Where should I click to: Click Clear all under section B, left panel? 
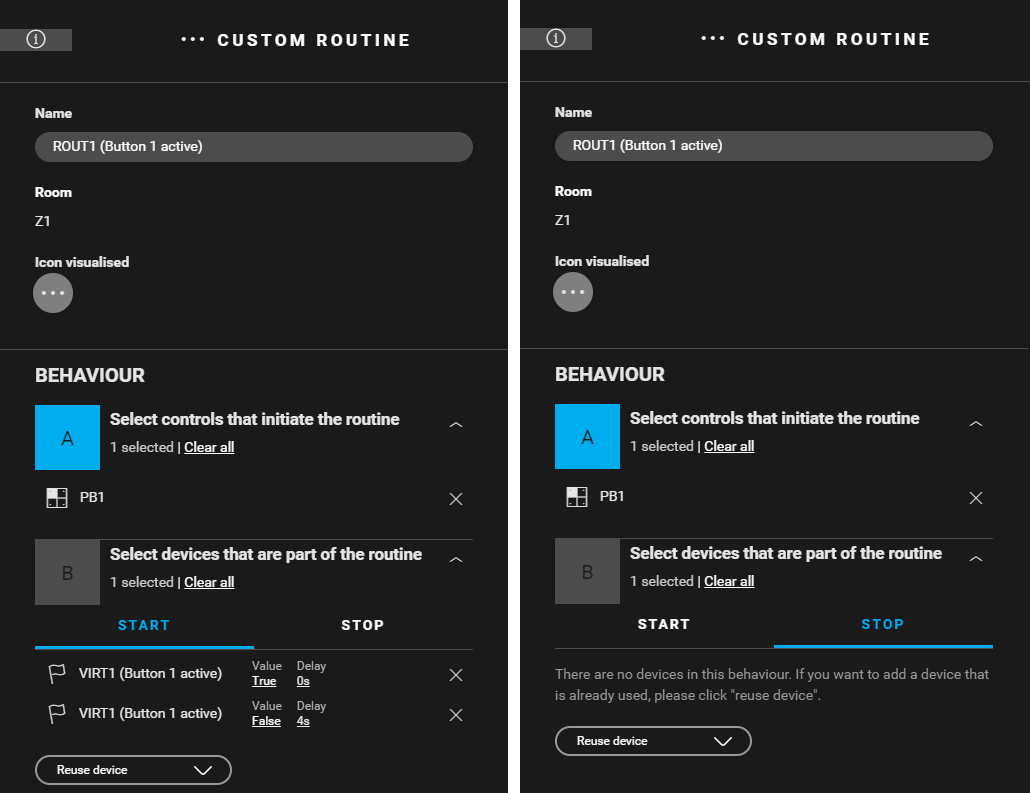click(209, 582)
